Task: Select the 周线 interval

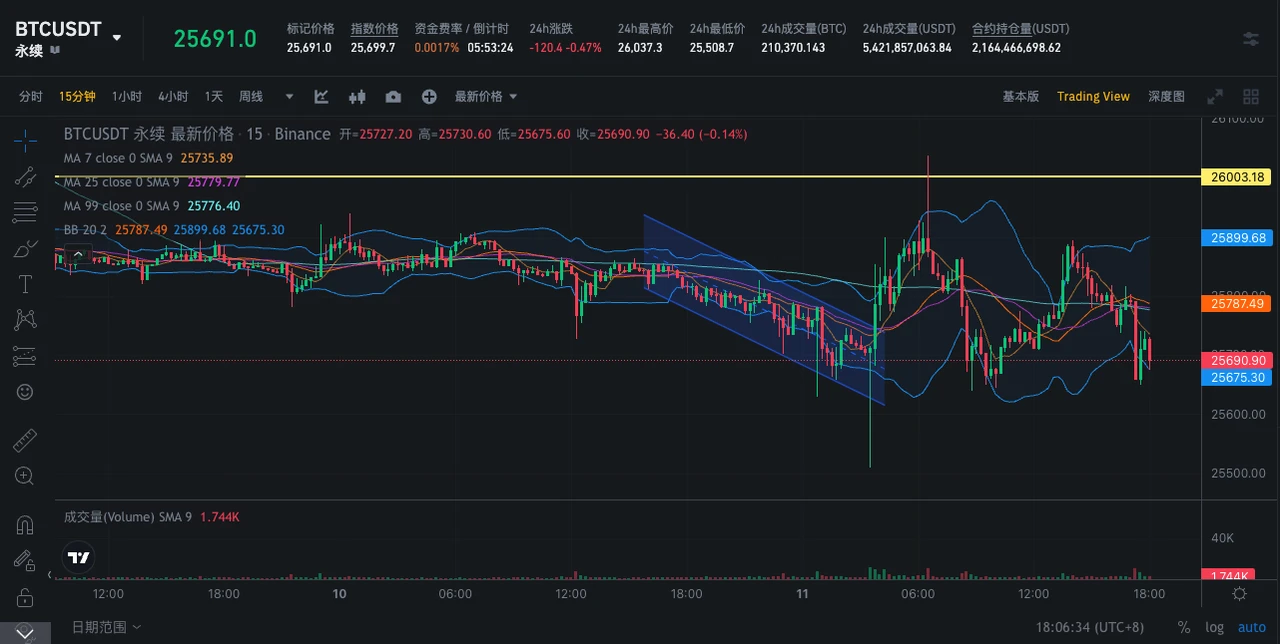Action: [250, 97]
